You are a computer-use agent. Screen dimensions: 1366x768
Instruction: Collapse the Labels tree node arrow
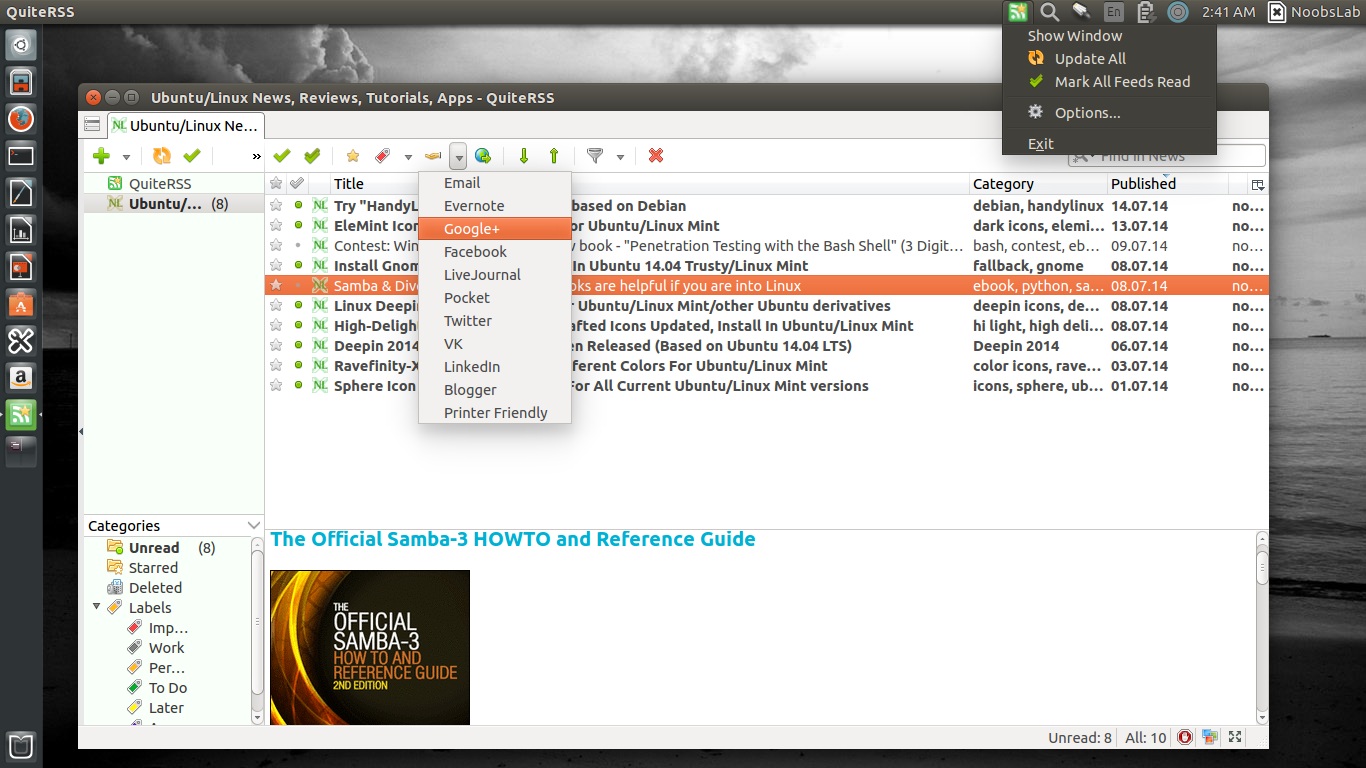[x=97, y=607]
